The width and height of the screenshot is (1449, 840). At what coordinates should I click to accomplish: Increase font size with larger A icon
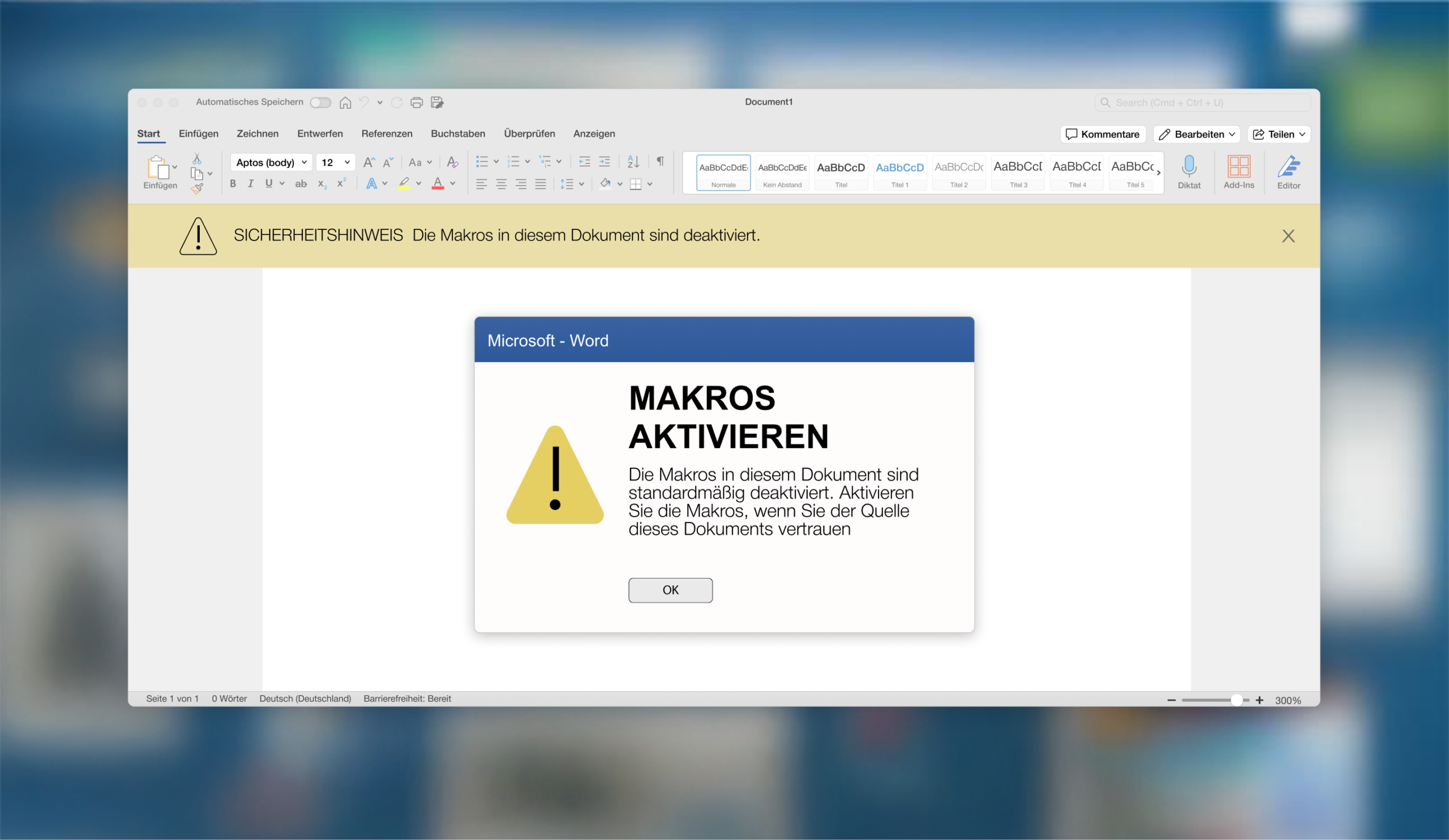coord(369,162)
